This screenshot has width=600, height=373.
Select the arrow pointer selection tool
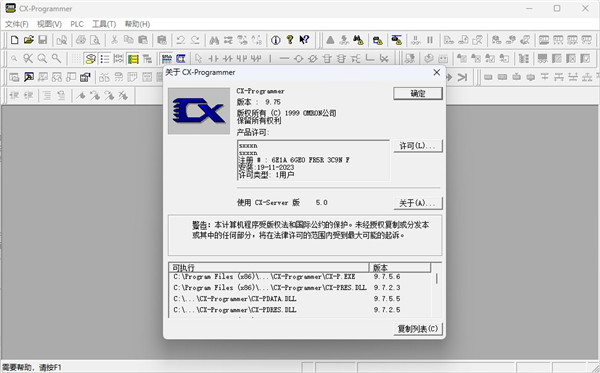[x=198, y=59]
